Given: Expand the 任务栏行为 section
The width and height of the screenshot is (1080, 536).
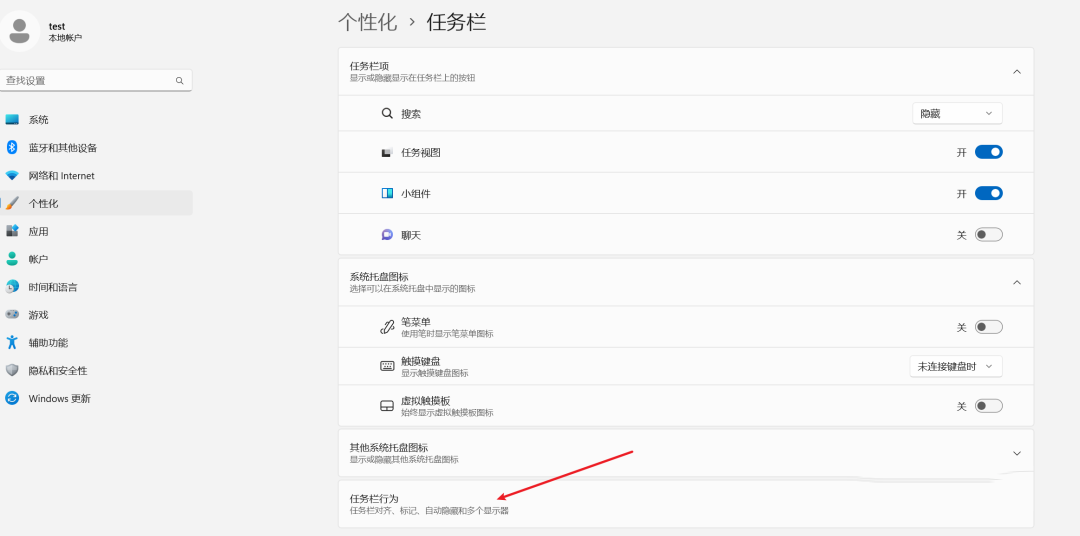Looking at the screenshot, I should click(686, 504).
